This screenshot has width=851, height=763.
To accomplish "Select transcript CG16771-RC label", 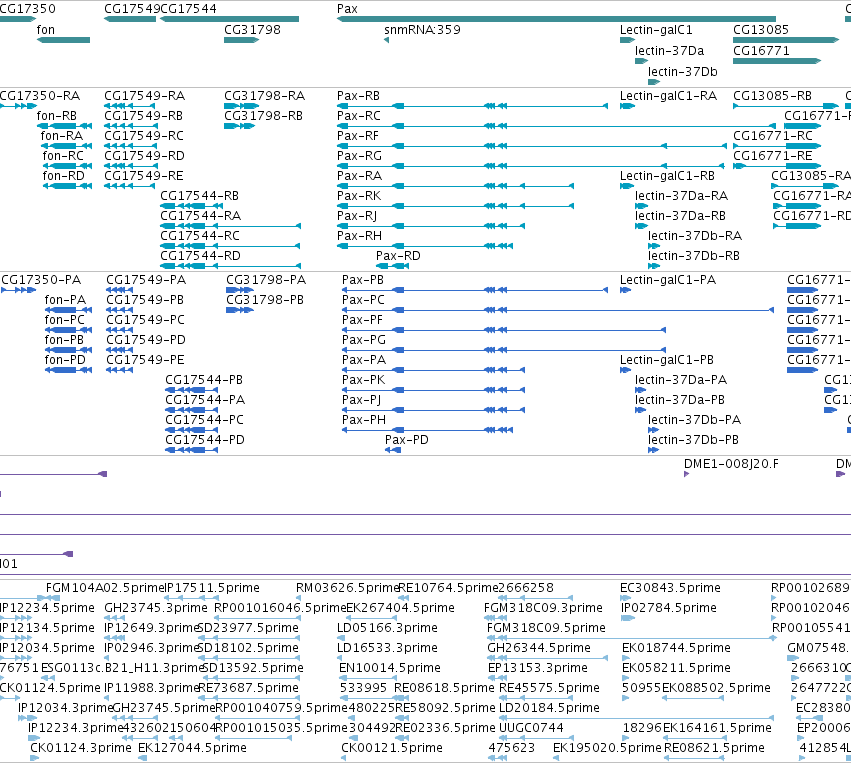I will click(x=773, y=136).
